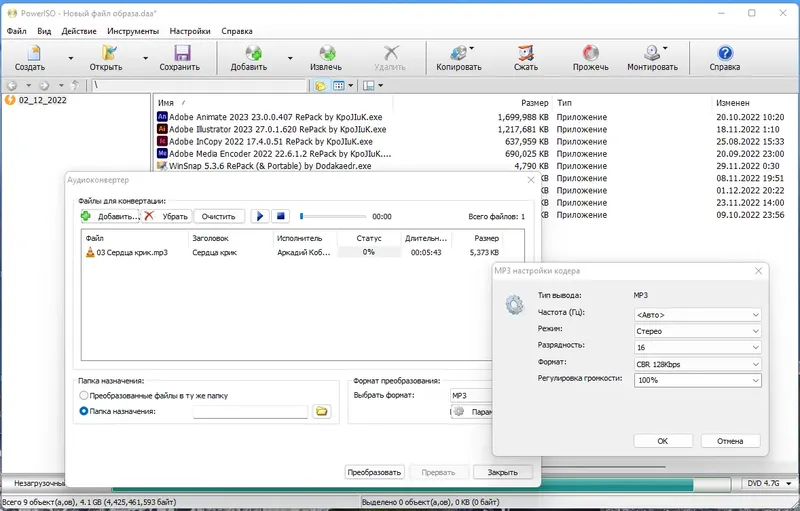Click the Извлечь extract icon
Image resolution: width=800 pixels, height=511 pixels.
(x=327, y=53)
